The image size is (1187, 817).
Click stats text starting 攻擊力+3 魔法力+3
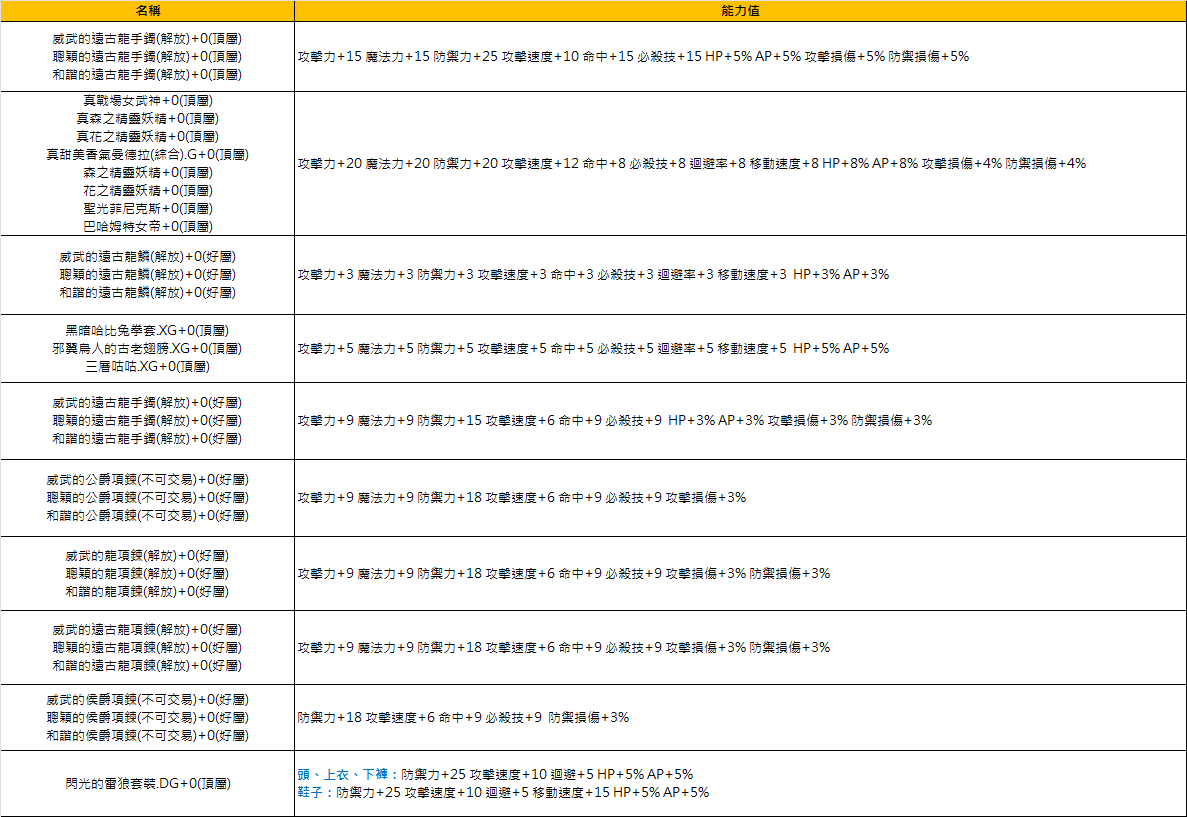click(x=594, y=275)
